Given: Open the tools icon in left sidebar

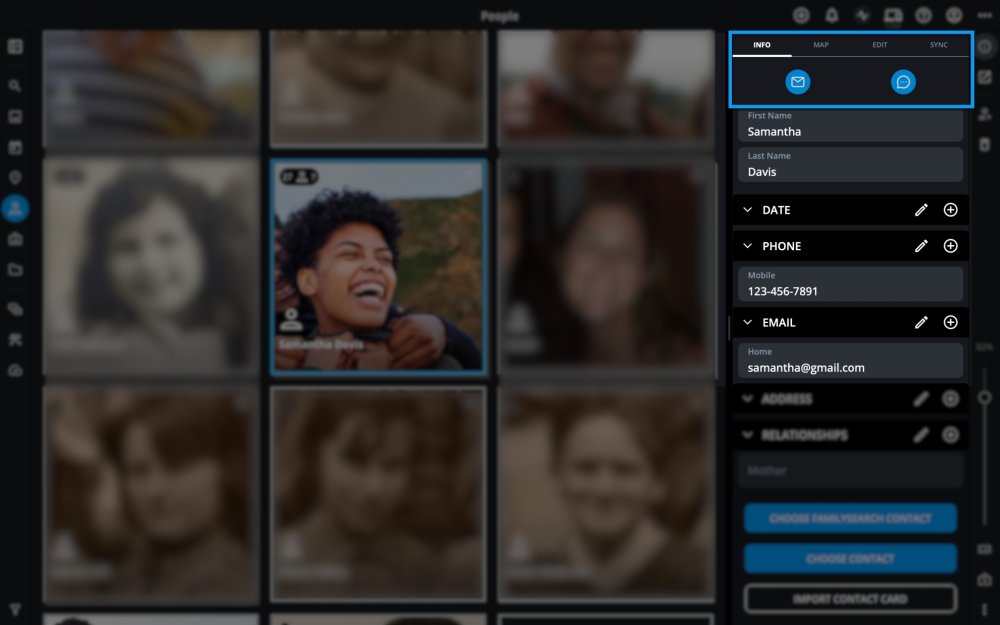Looking at the screenshot, I should click(x=15, y=340).
